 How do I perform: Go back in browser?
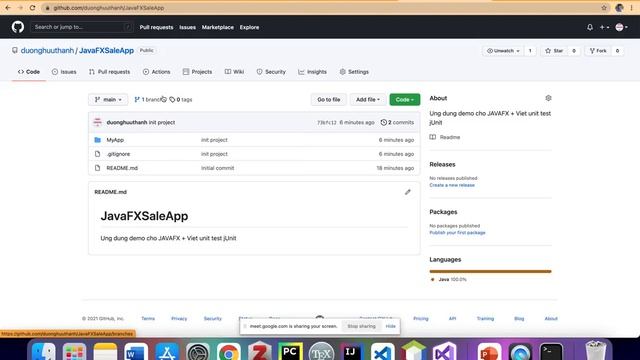pos(8,8)
